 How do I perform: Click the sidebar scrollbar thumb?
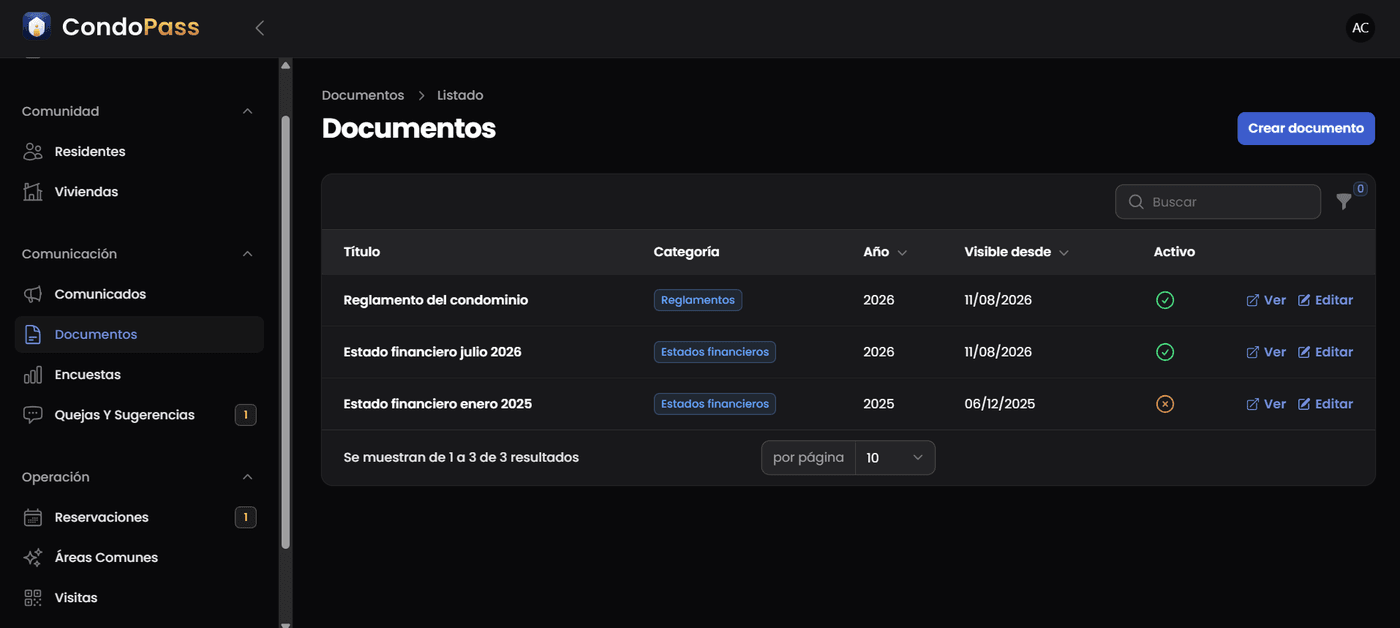click(285, 332)
